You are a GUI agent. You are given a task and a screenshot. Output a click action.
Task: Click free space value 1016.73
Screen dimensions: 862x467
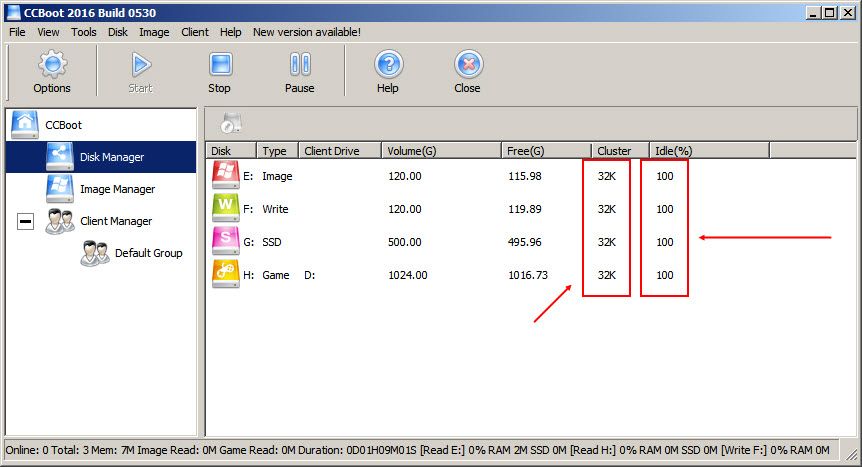pyautogui.click(x=528, y=275)
